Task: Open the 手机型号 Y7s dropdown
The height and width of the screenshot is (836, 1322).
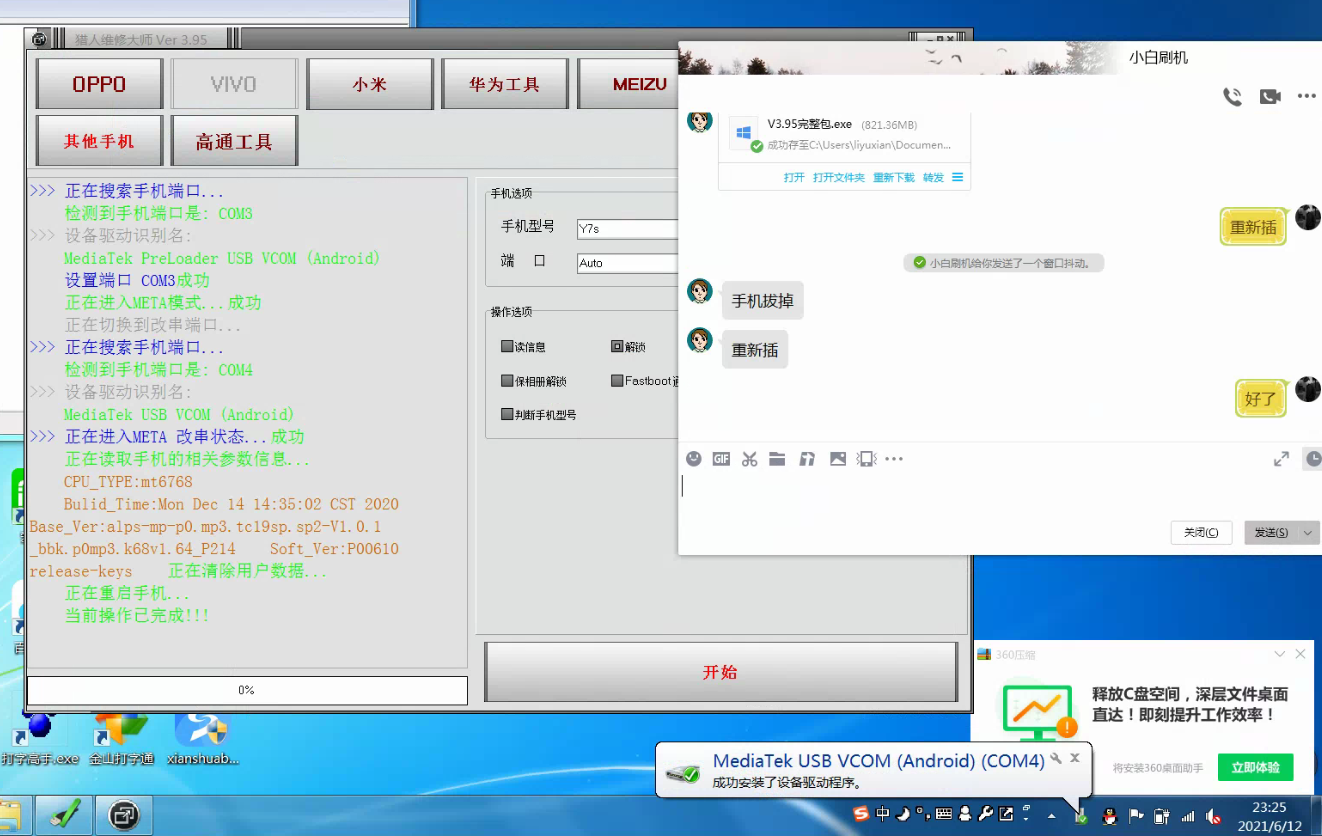Action: (x=628, y=229)
